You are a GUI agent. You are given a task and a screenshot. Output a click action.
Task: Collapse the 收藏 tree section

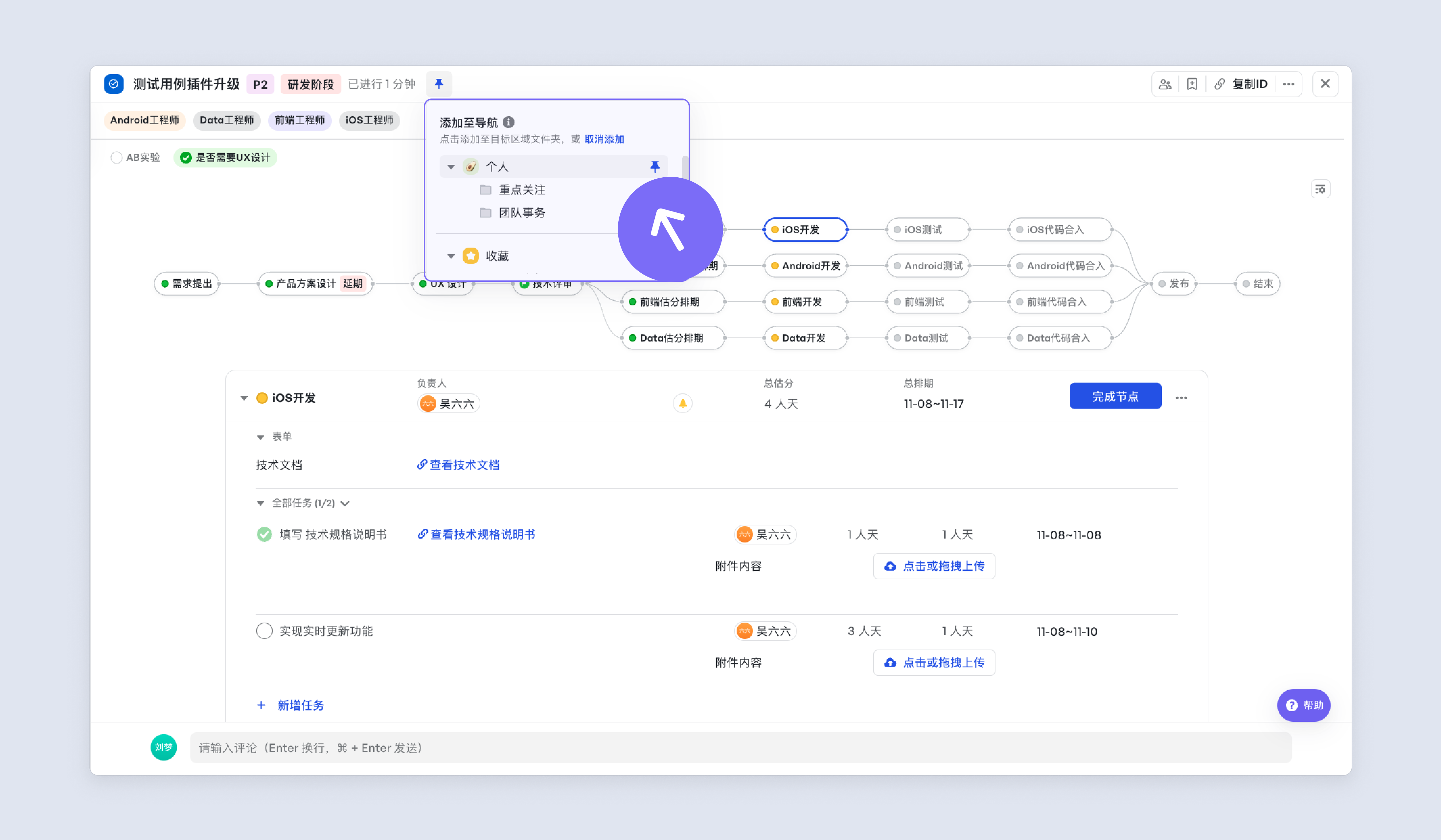(x=451, y=256)
